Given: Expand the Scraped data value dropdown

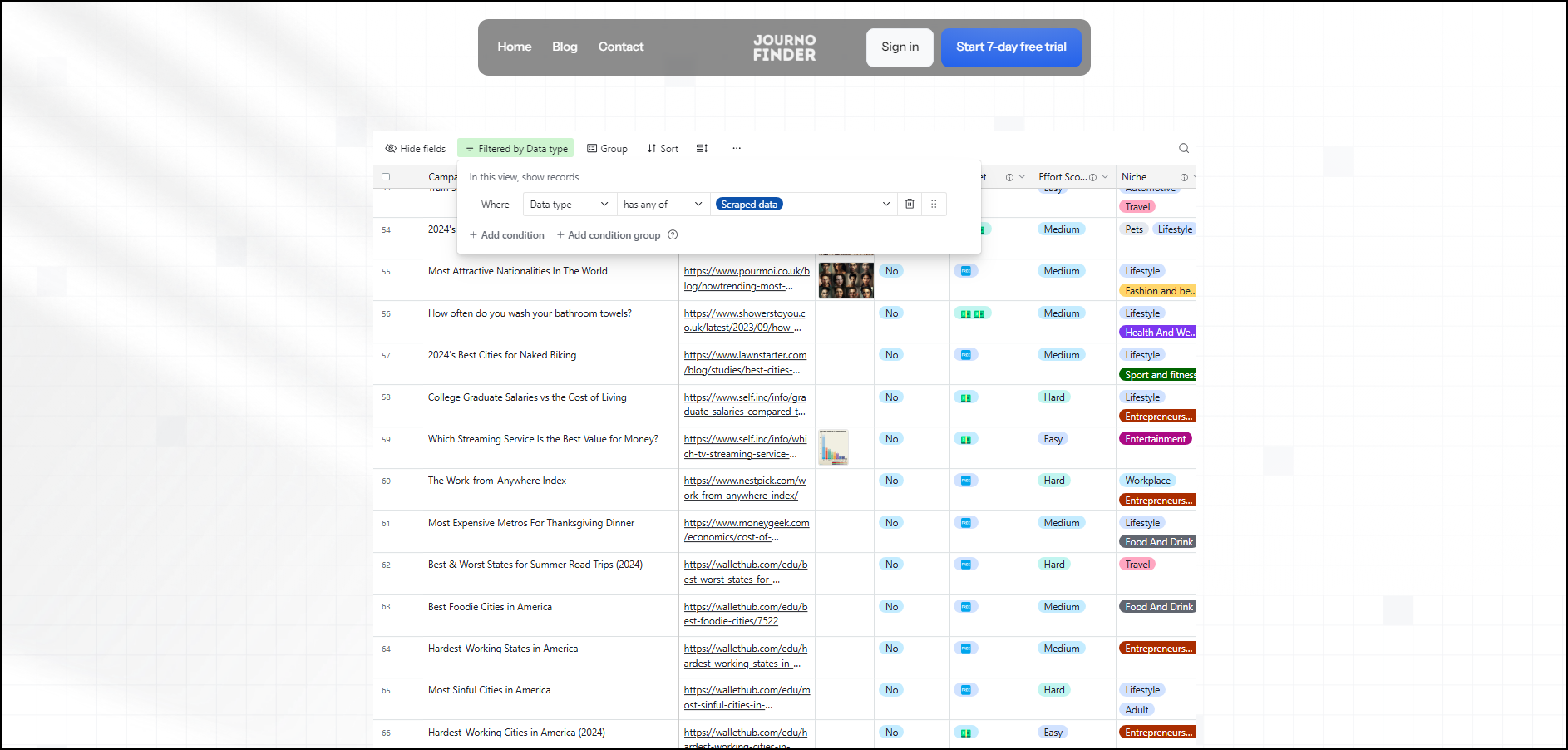Looking at the screenshot, I should click(886, 204).
